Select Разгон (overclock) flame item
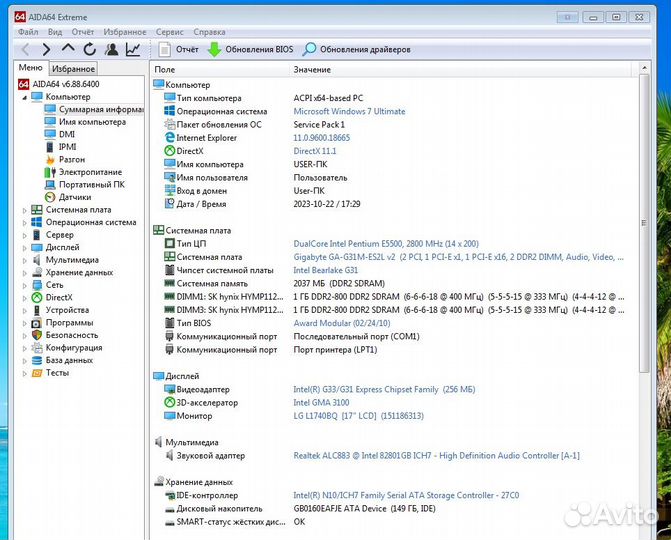The width and height of the screenshot is (671, 540). [71, 159]
